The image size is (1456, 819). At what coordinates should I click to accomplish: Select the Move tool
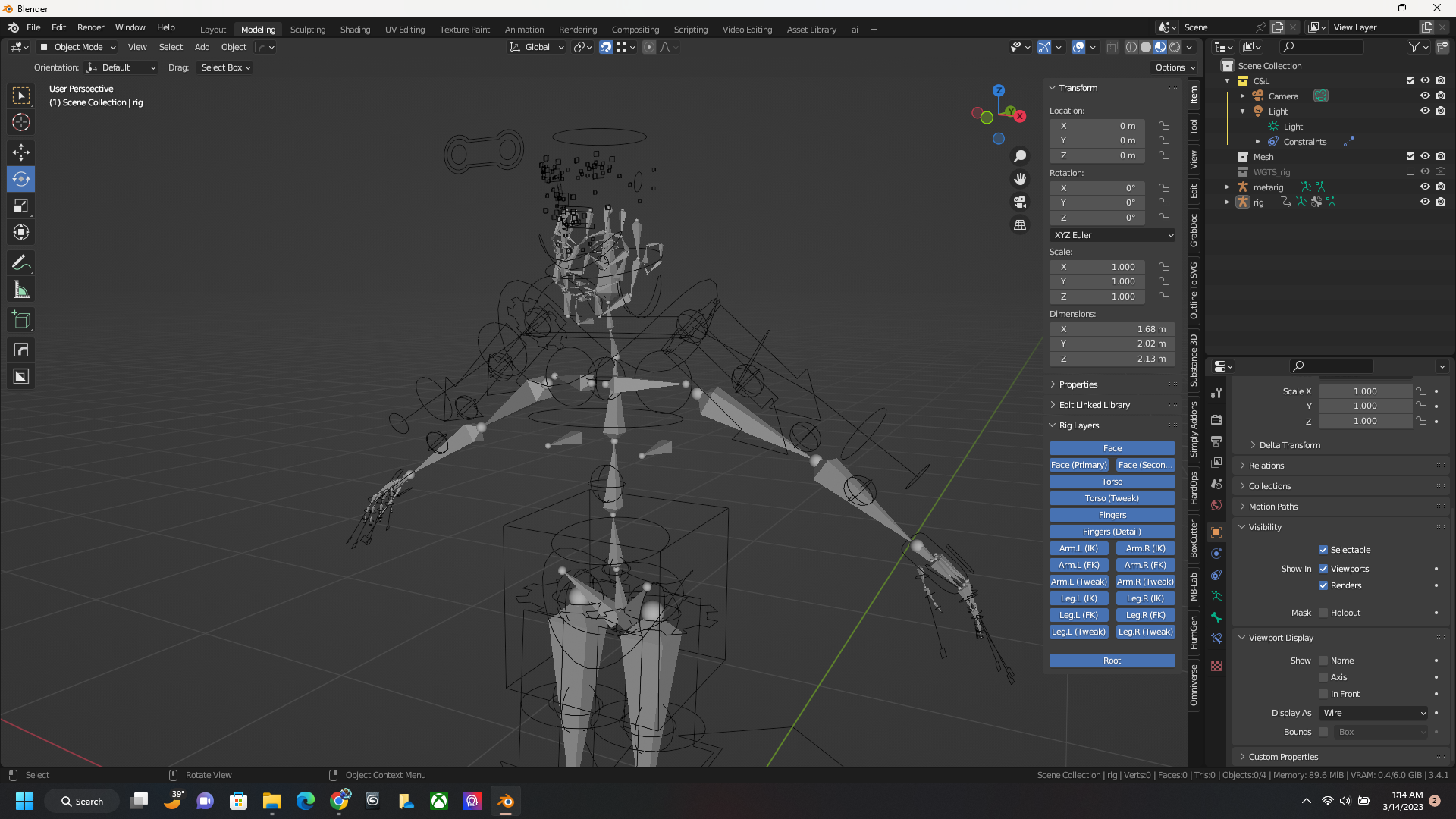point(21,152)
